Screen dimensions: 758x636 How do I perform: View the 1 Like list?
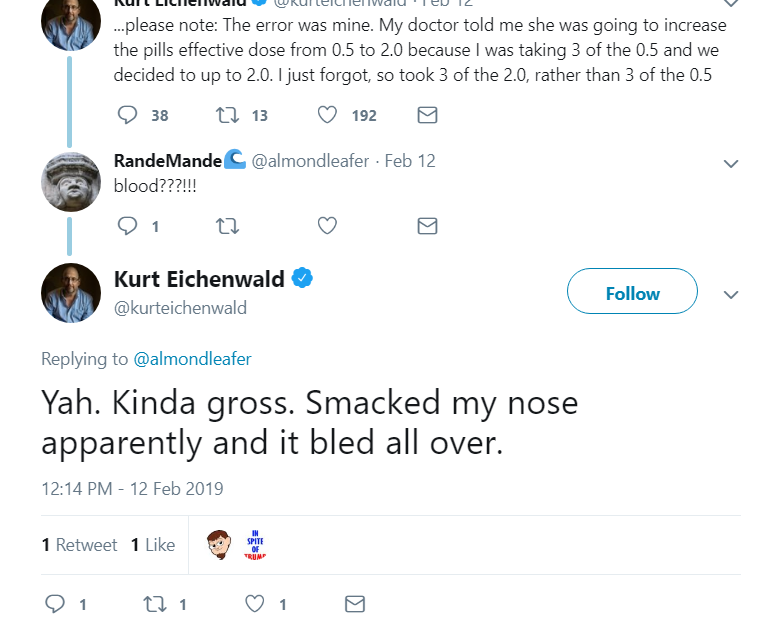tap(153, 545)
